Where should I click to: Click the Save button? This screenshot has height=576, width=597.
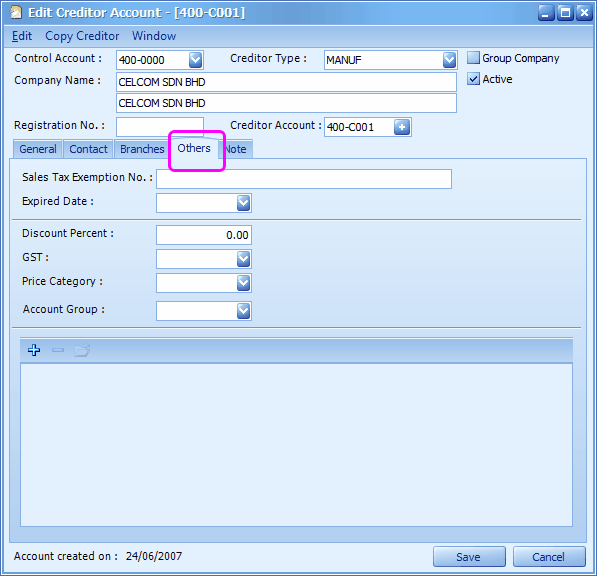(x=469, y=557)
